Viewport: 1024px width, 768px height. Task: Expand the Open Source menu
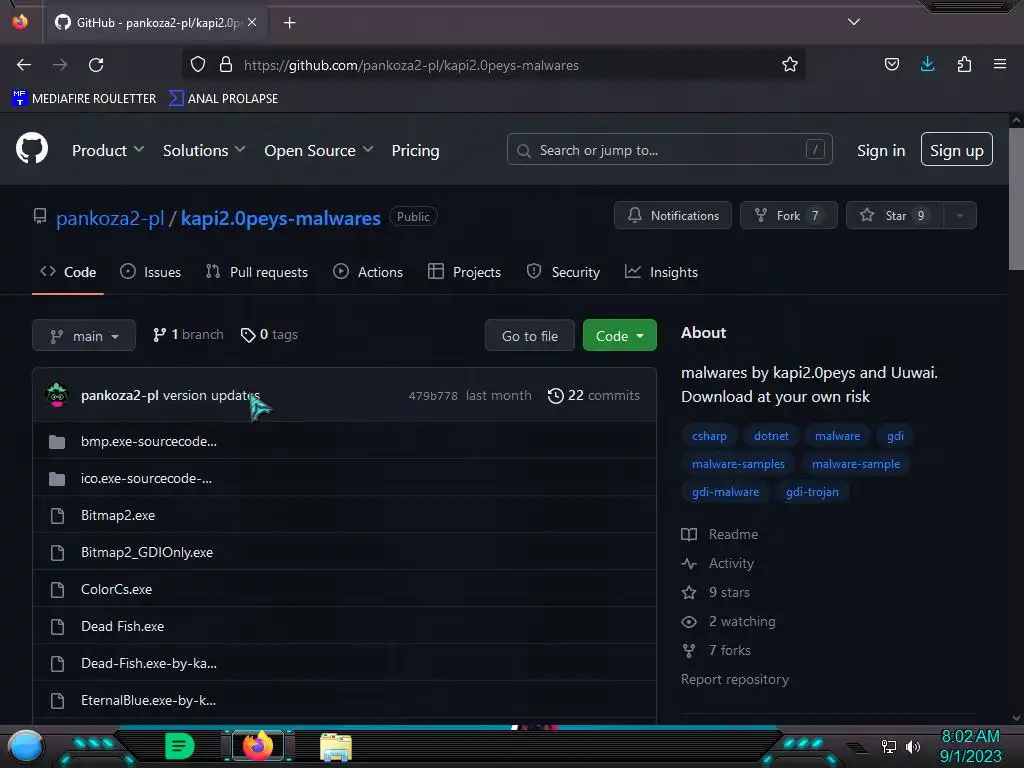319,150
